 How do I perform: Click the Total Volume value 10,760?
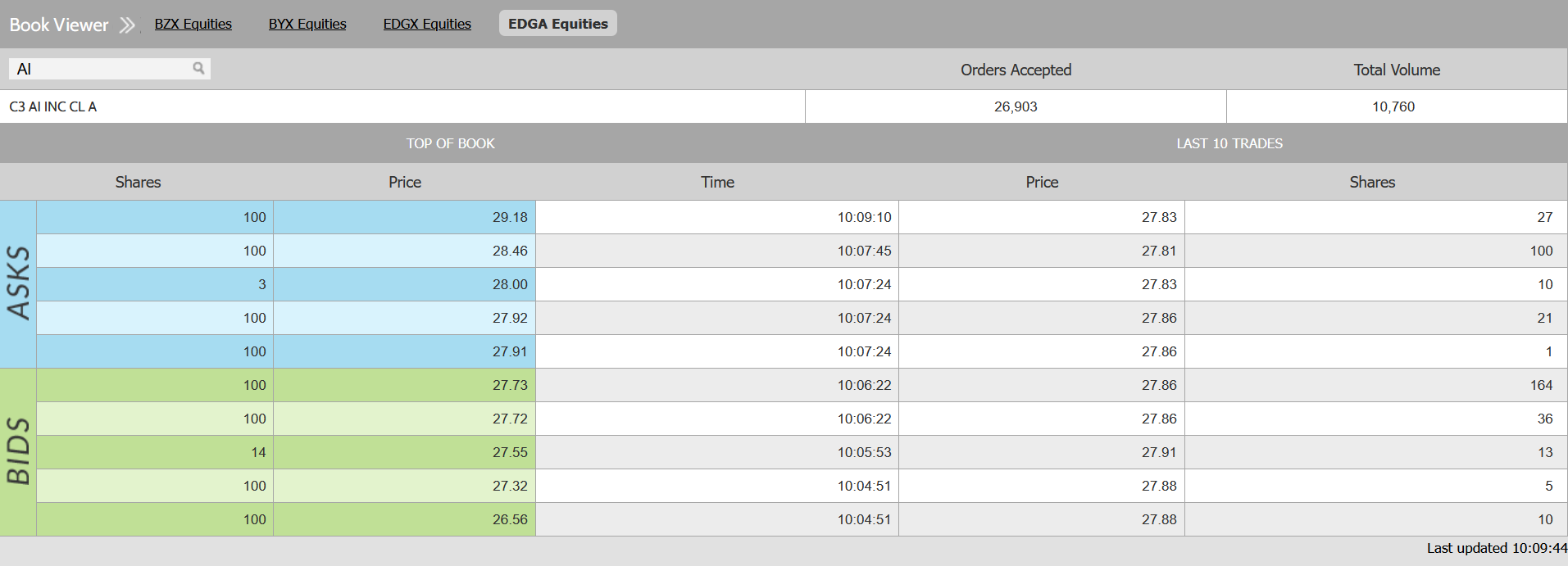coord(1393,106)
